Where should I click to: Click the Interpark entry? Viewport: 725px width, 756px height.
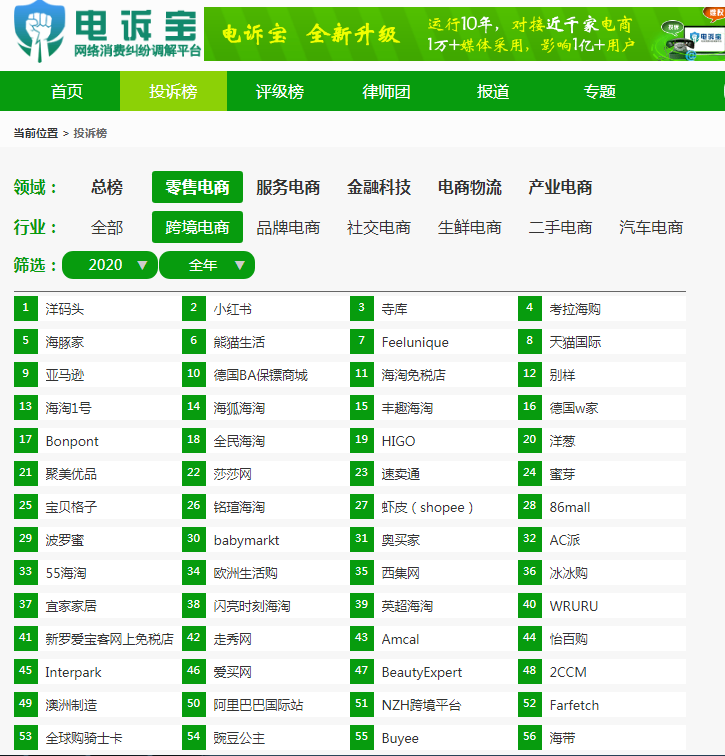point(73,672)
